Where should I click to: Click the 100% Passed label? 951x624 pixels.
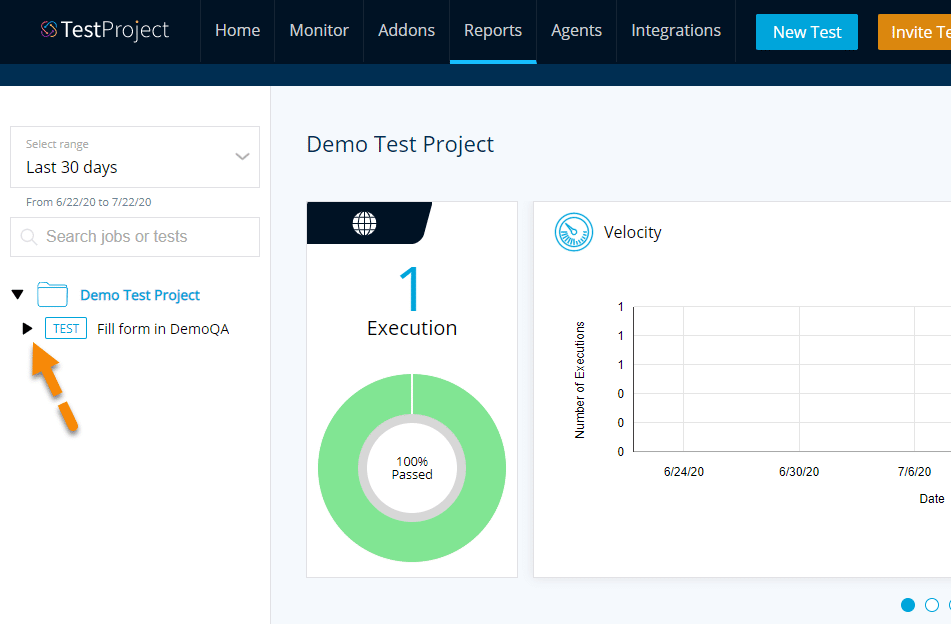(x=412, y=468)
